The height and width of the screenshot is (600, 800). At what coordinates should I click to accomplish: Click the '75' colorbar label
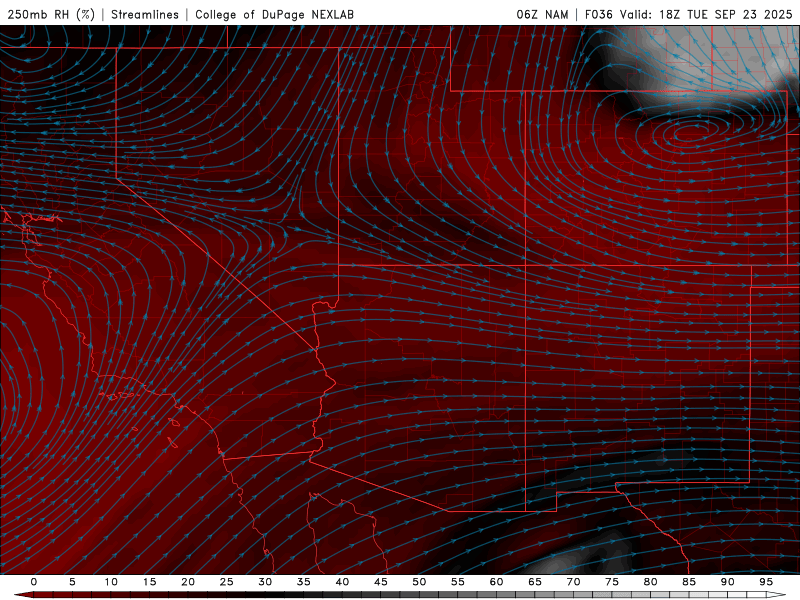612,582
